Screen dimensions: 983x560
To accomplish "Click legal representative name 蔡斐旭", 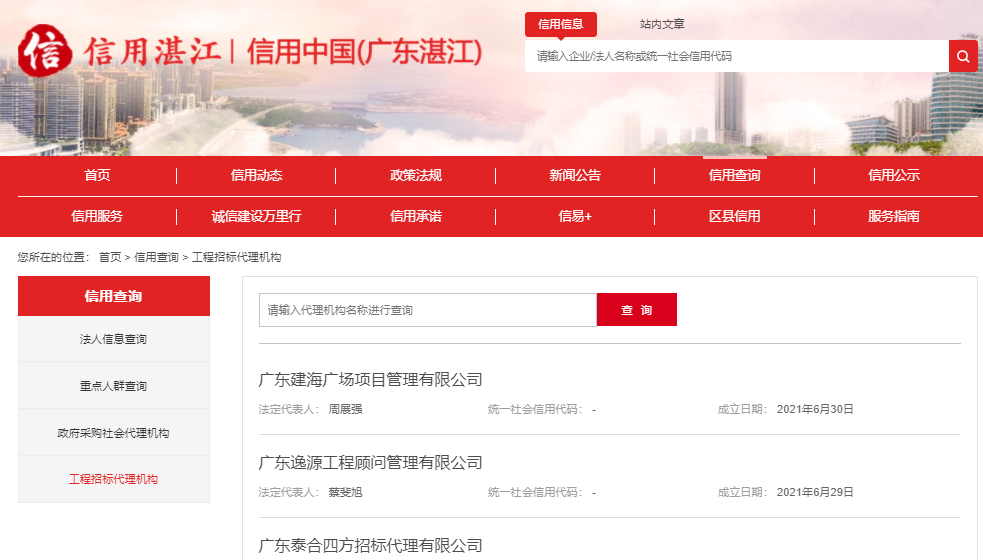I will pos(345,492).
